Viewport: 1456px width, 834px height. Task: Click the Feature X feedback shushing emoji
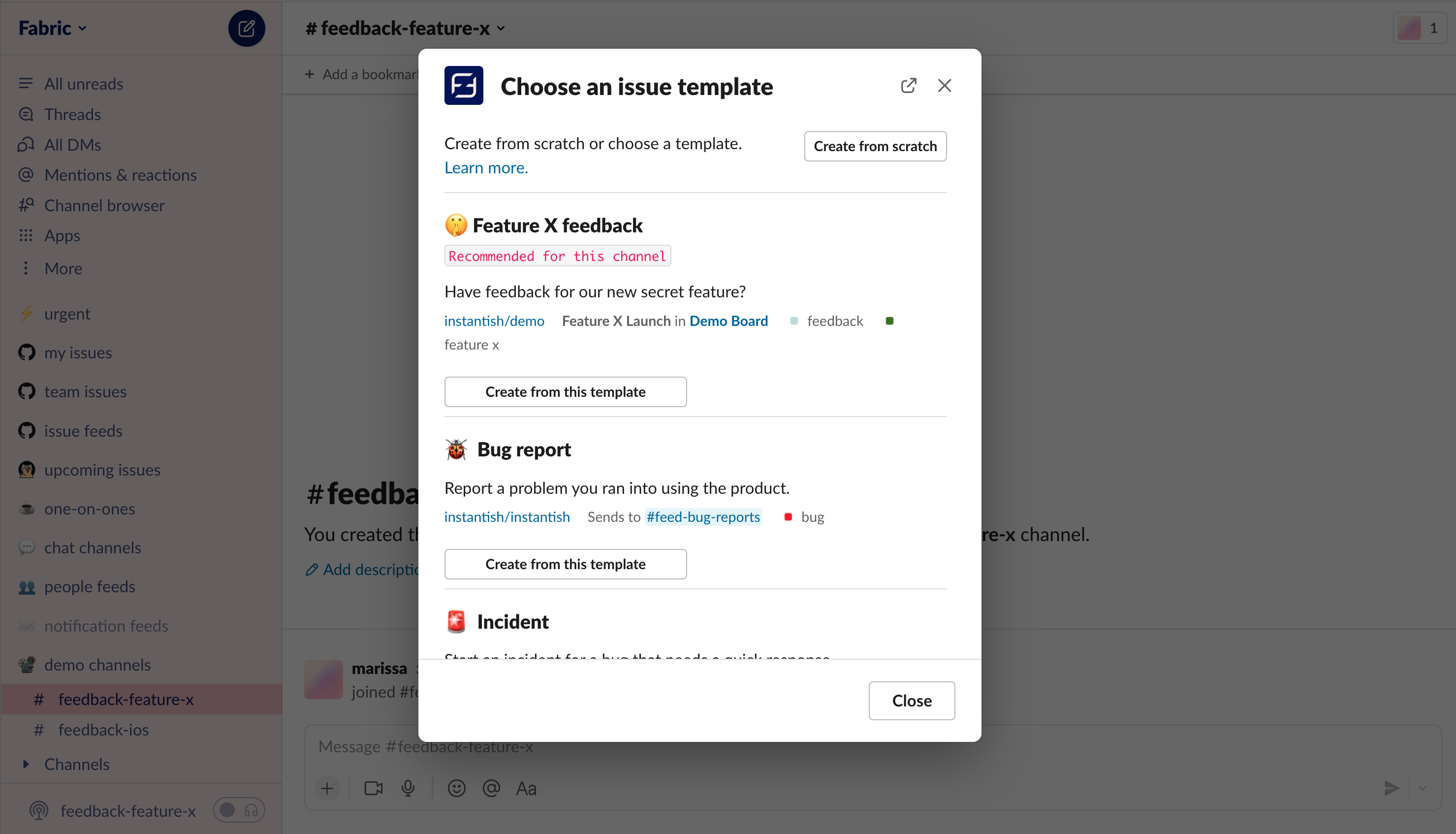click(x=456, y=225)
